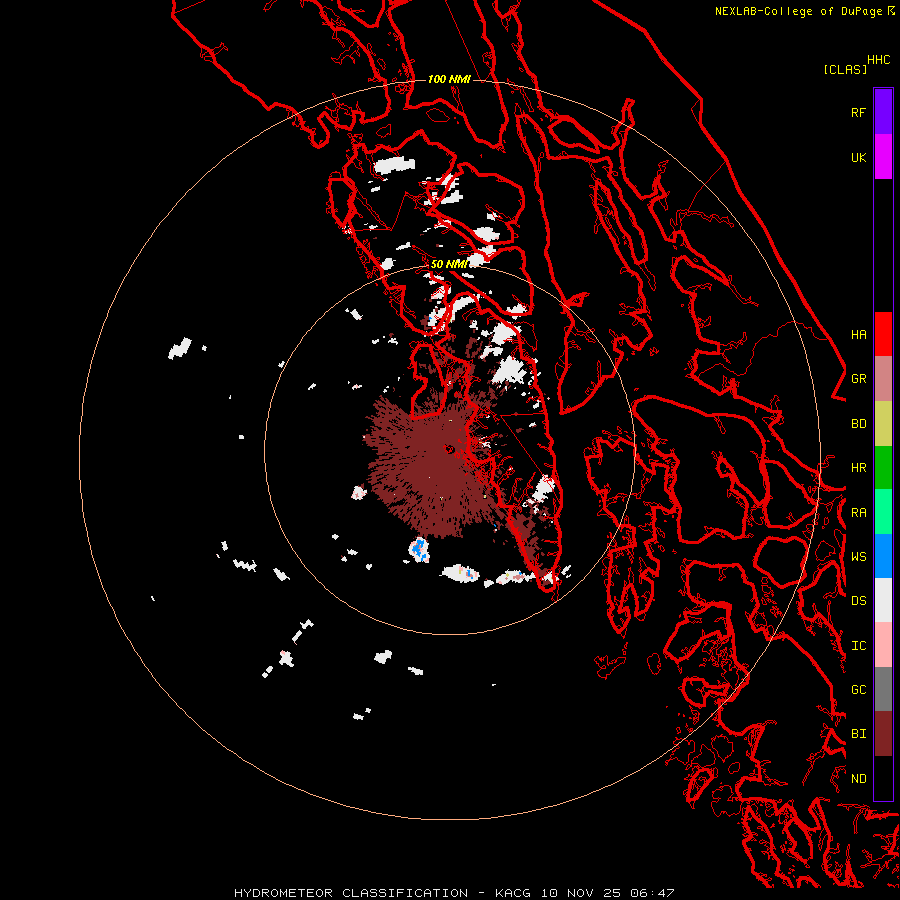This screenshot has width=900, height=900.
Task: Click the radar site center marker
Action: (x=449, y=449)
